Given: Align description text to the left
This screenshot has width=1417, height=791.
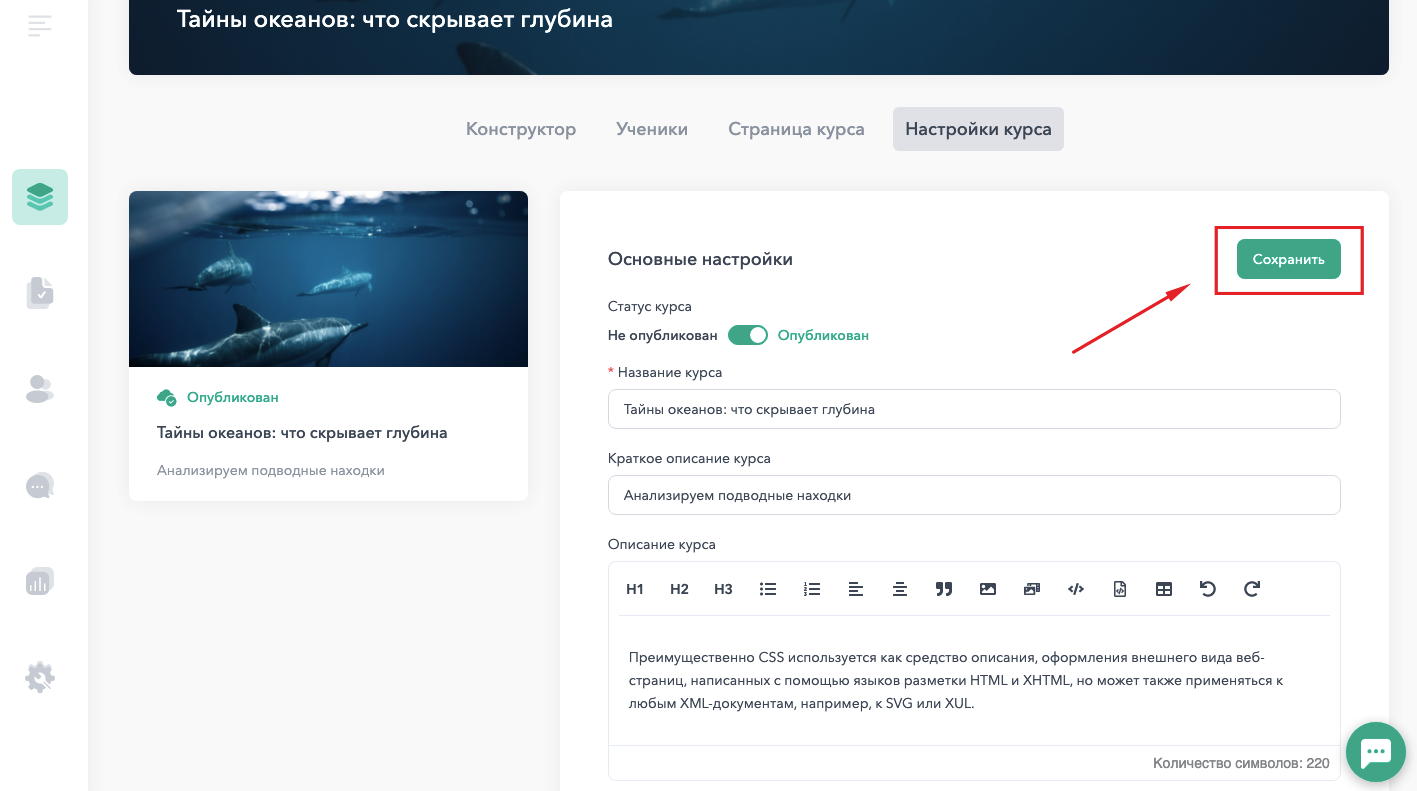Looking at the screenshot, I should [856, 589].
